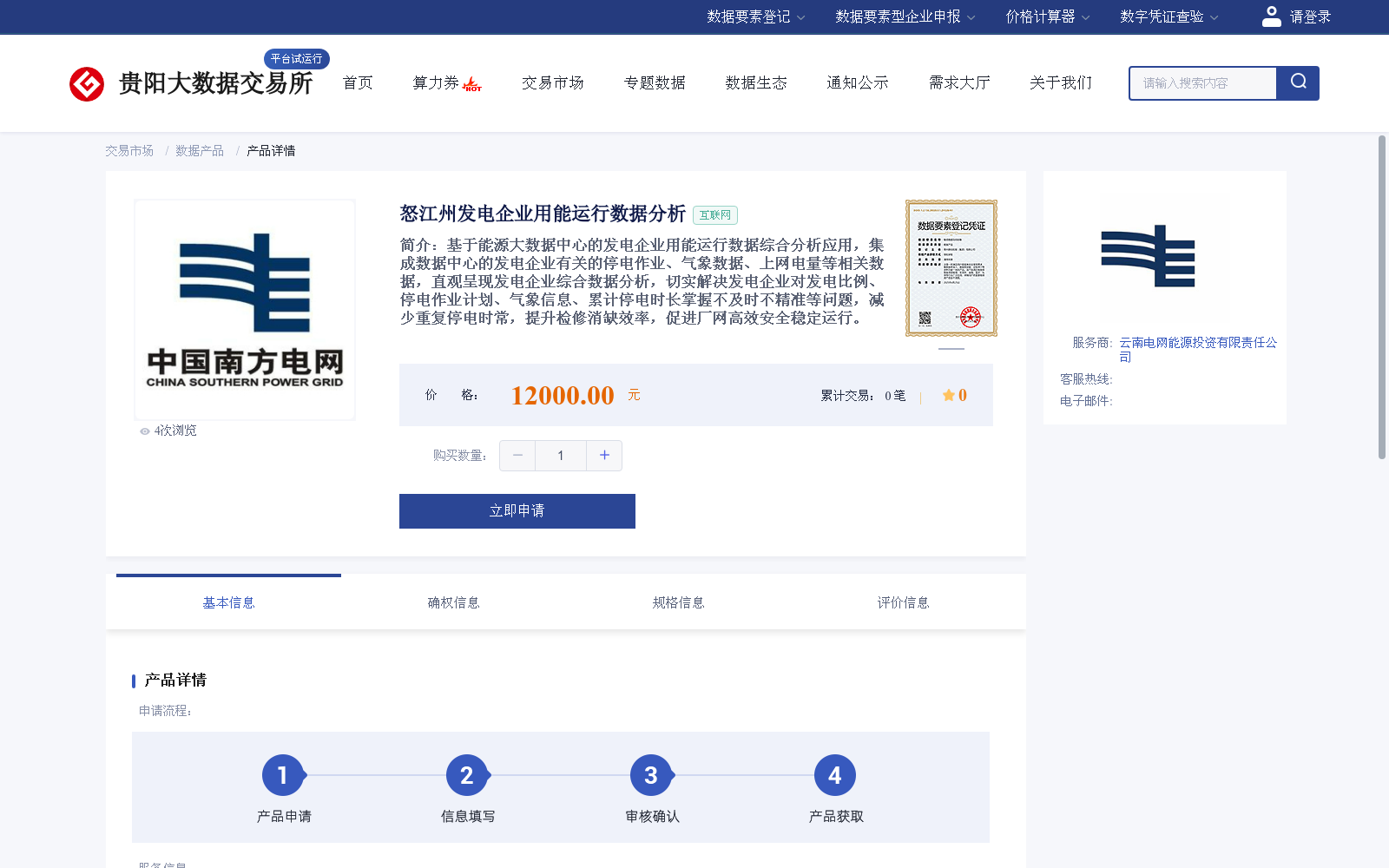Click the 贵阳大数据交易所 site title
This screenshot has height=868, width=1389.
pyautogui.click(x=215, y=83)
